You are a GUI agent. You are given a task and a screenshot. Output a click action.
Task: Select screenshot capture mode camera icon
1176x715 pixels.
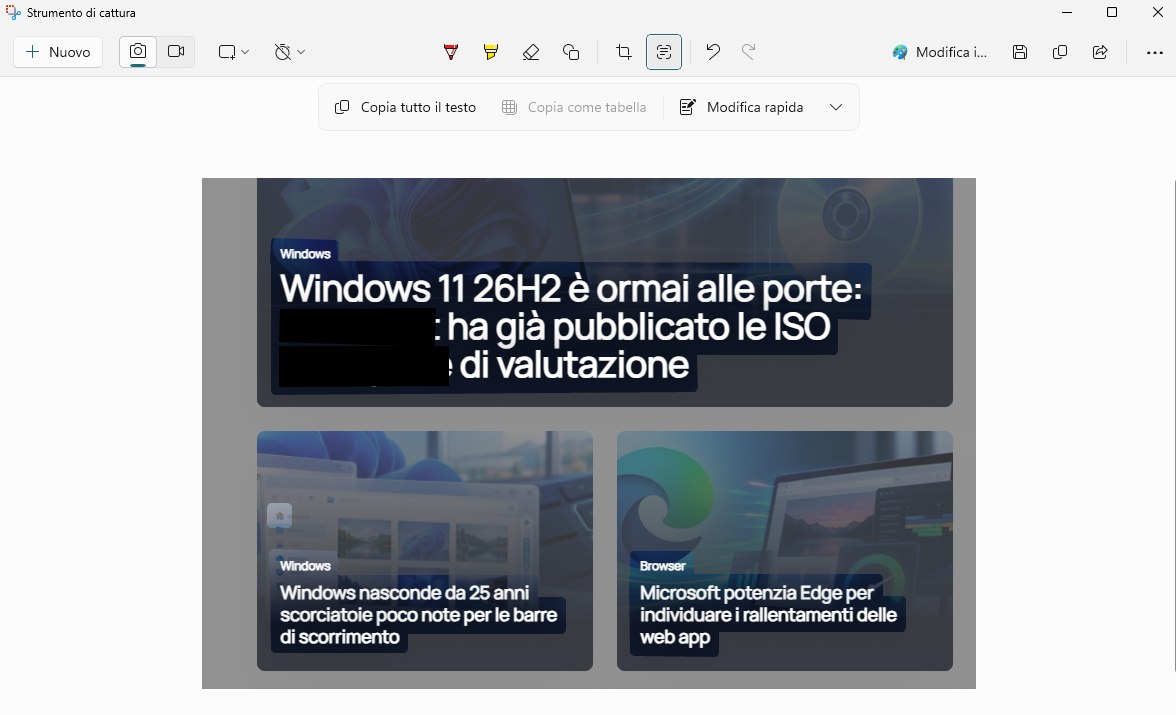(138, 52)
